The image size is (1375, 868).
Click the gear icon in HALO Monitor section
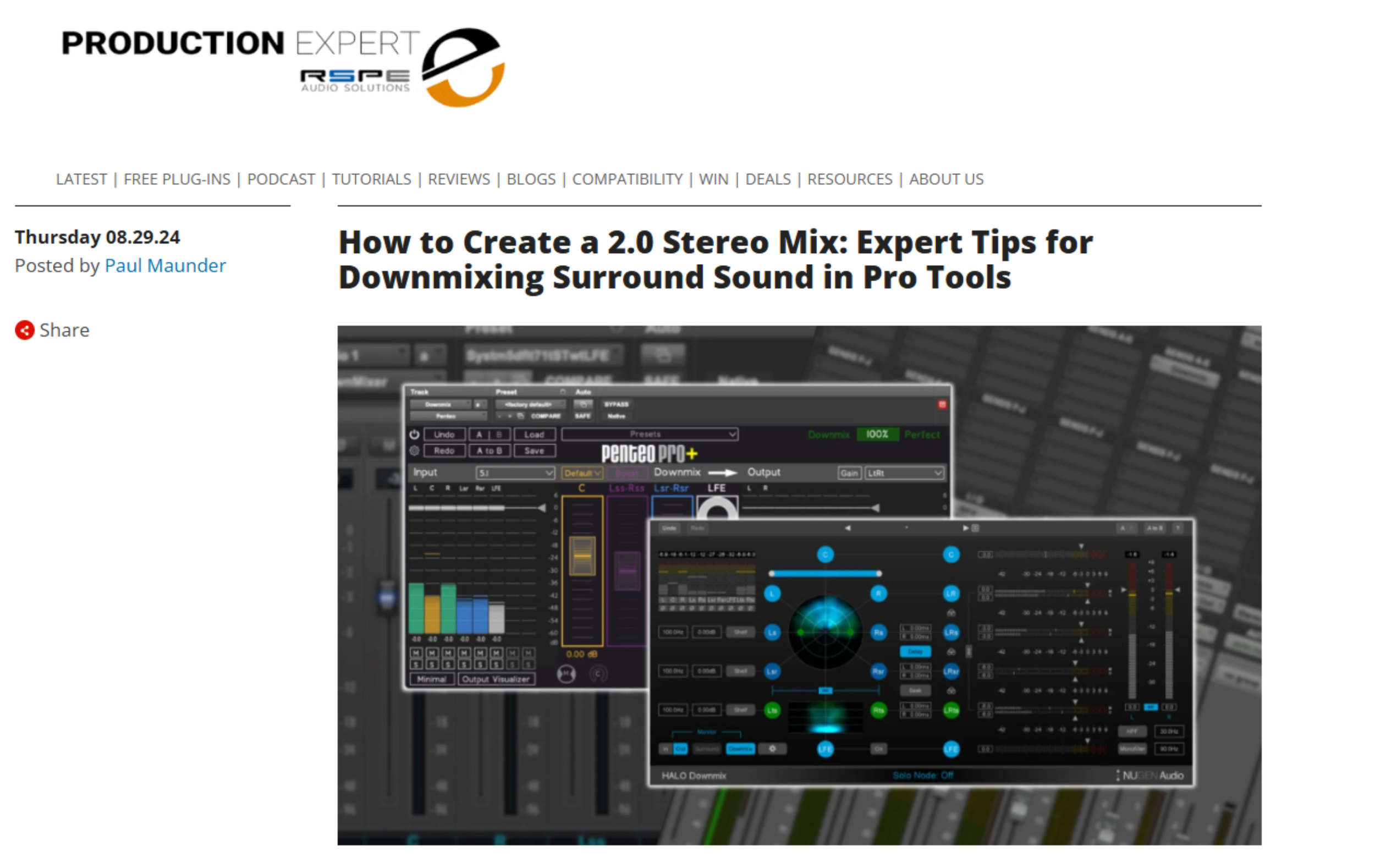772,748
